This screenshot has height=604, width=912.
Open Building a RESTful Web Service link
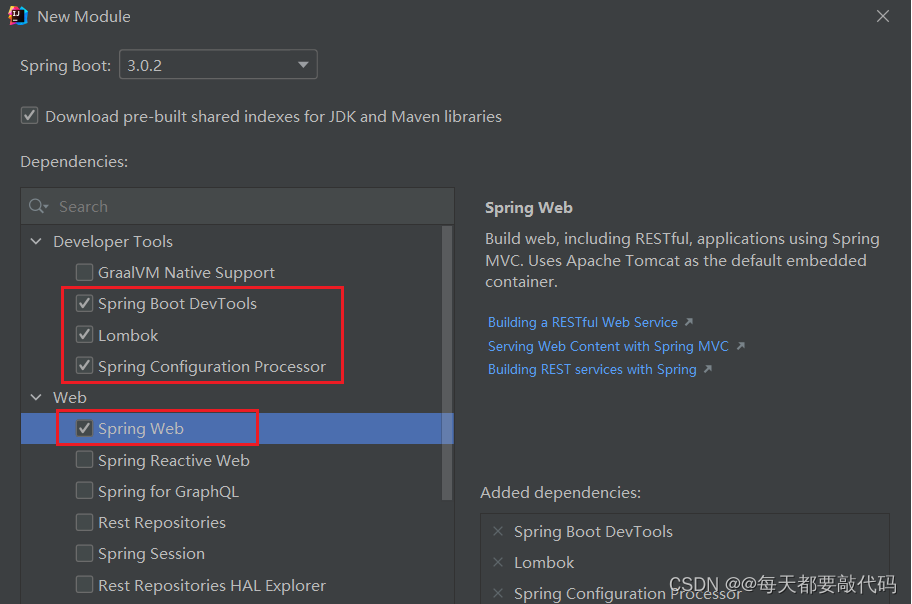click(x=583, y=322)
